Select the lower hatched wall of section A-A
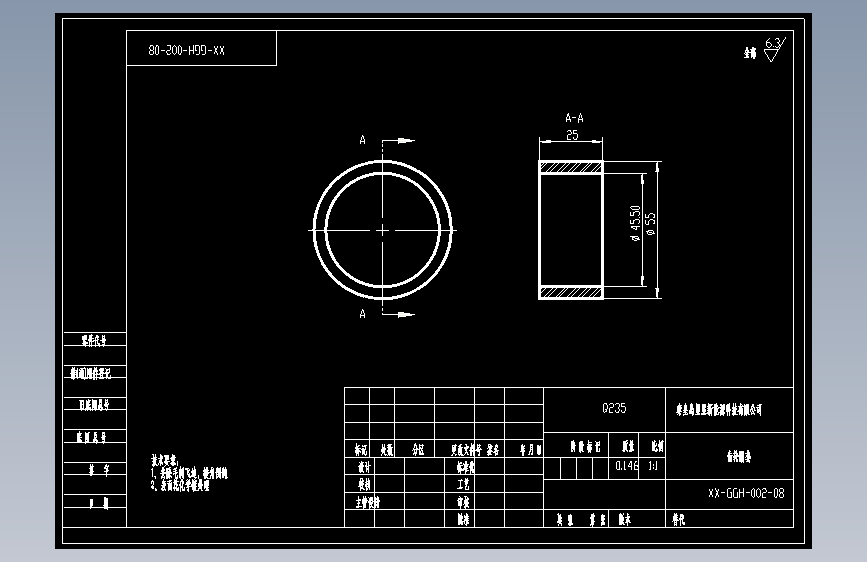 click(x=571, y=293)
